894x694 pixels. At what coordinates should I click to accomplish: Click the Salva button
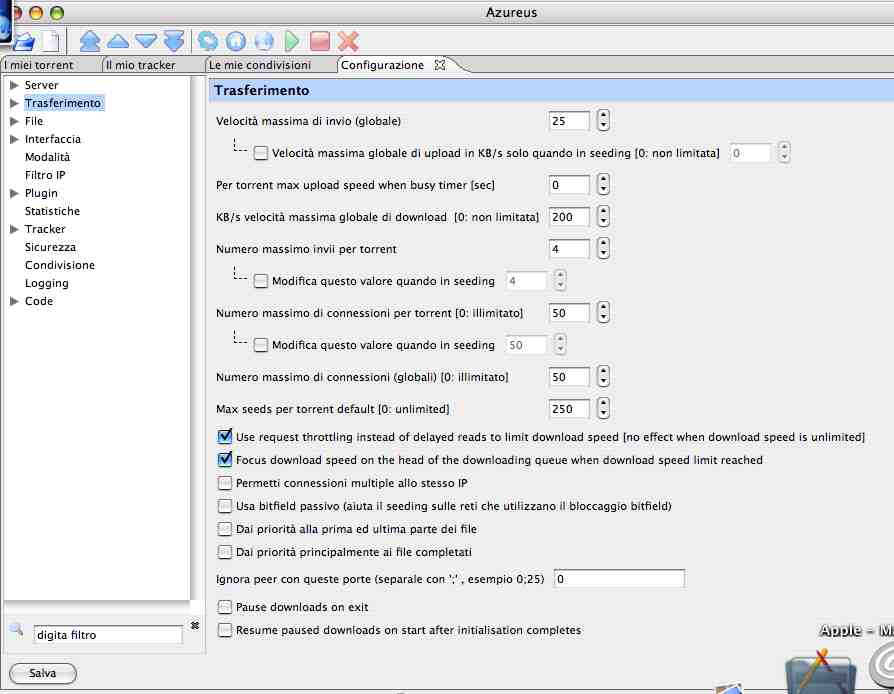[x=43, y=673]
